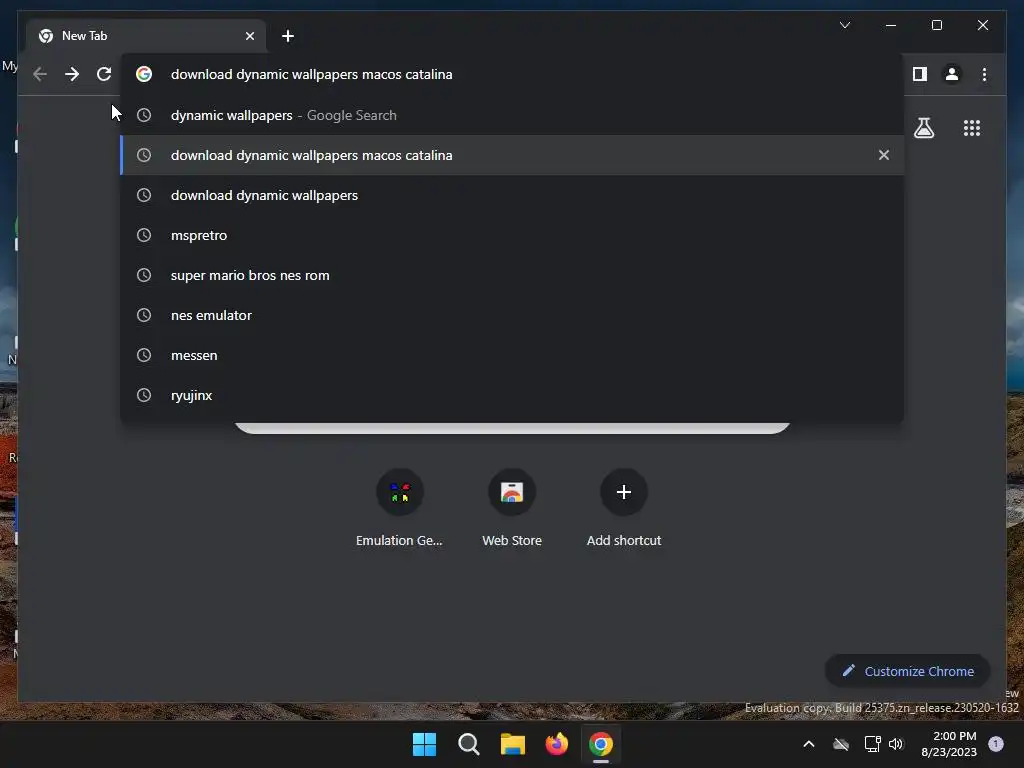The image size is (1024, 768).
Task: Choose 'dynamic wallpapers - Google Search' suggestion
Action: tap(512, 116)
